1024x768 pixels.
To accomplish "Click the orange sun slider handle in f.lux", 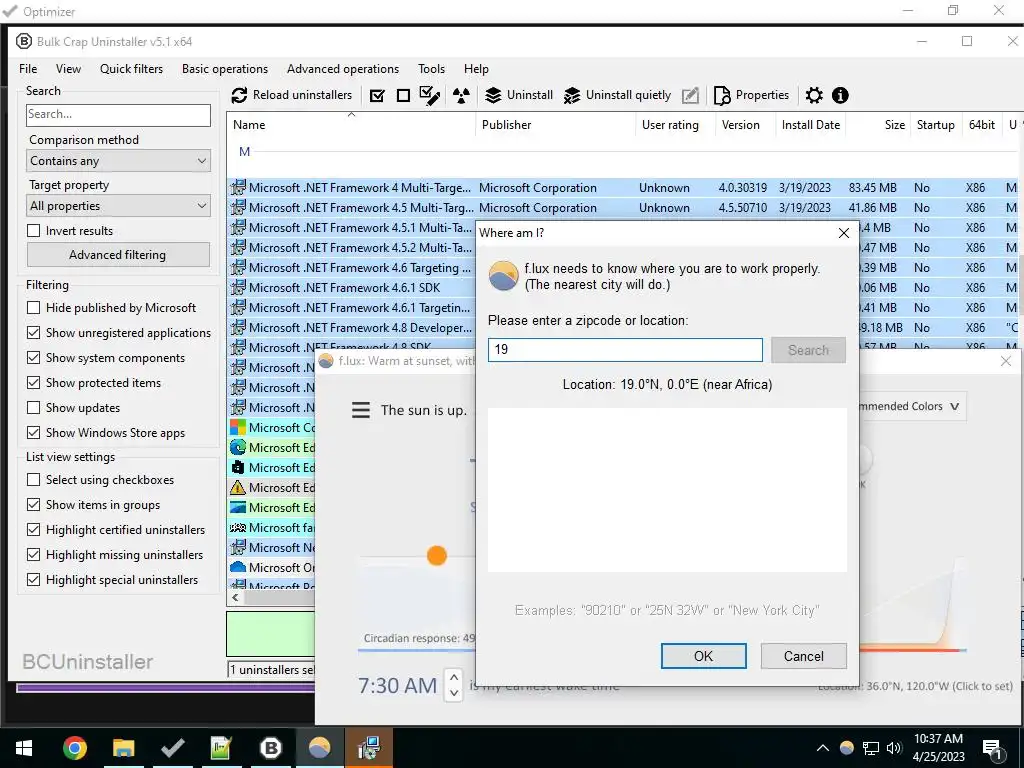I will pyautogui.click(x=437, y=556).
